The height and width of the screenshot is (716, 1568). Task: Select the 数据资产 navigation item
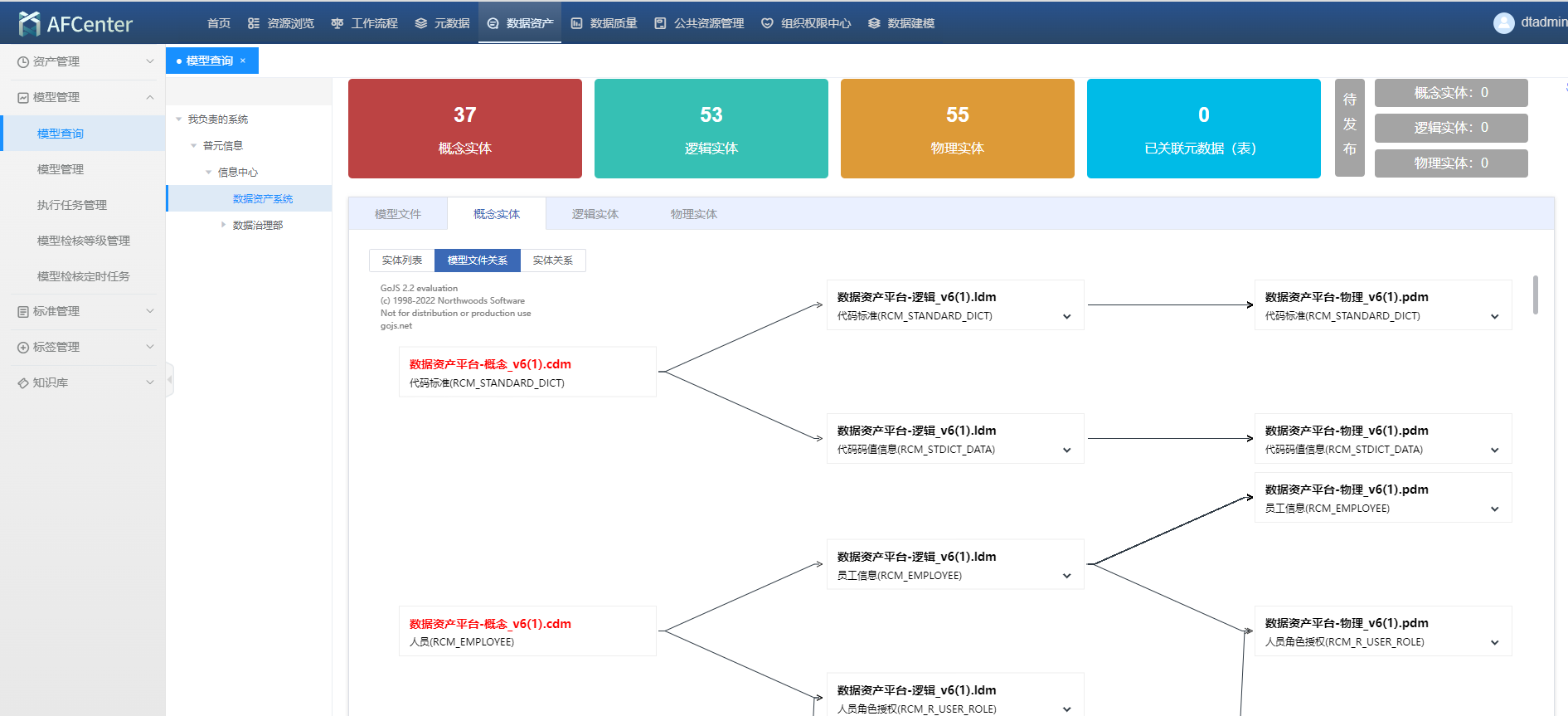[x=520, y=23]
